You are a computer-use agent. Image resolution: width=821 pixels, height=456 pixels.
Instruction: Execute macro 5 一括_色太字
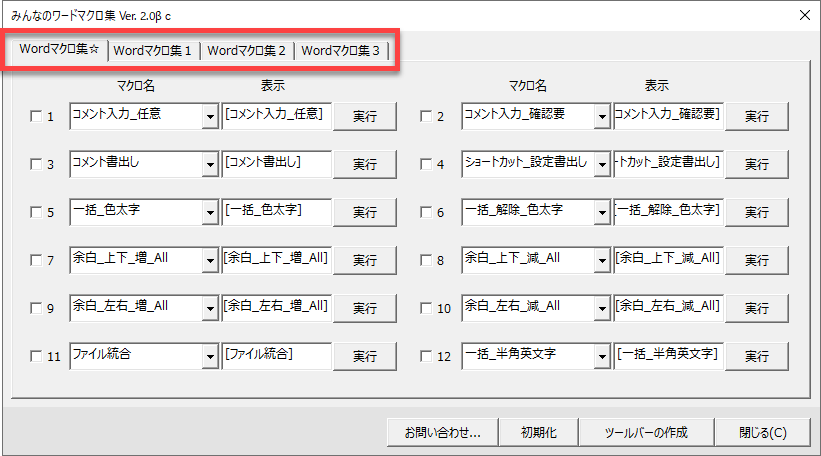pyautogui.click(x=364, y=213)
